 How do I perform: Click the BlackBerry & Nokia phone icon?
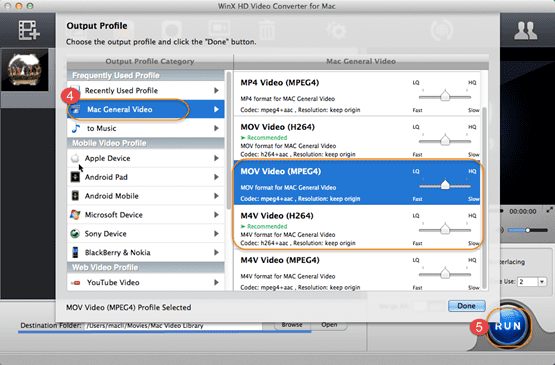pos(75,252)
